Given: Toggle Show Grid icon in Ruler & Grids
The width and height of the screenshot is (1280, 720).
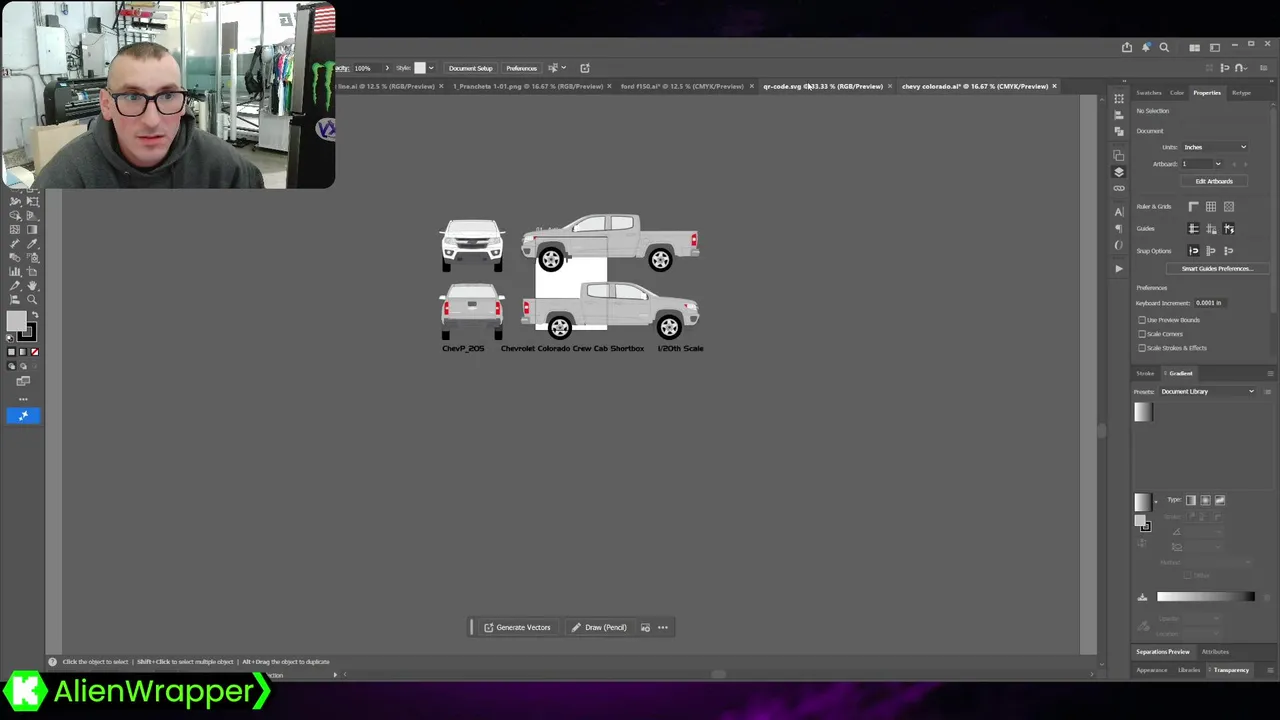Looking at the screenshot, I should (1211, 206).
